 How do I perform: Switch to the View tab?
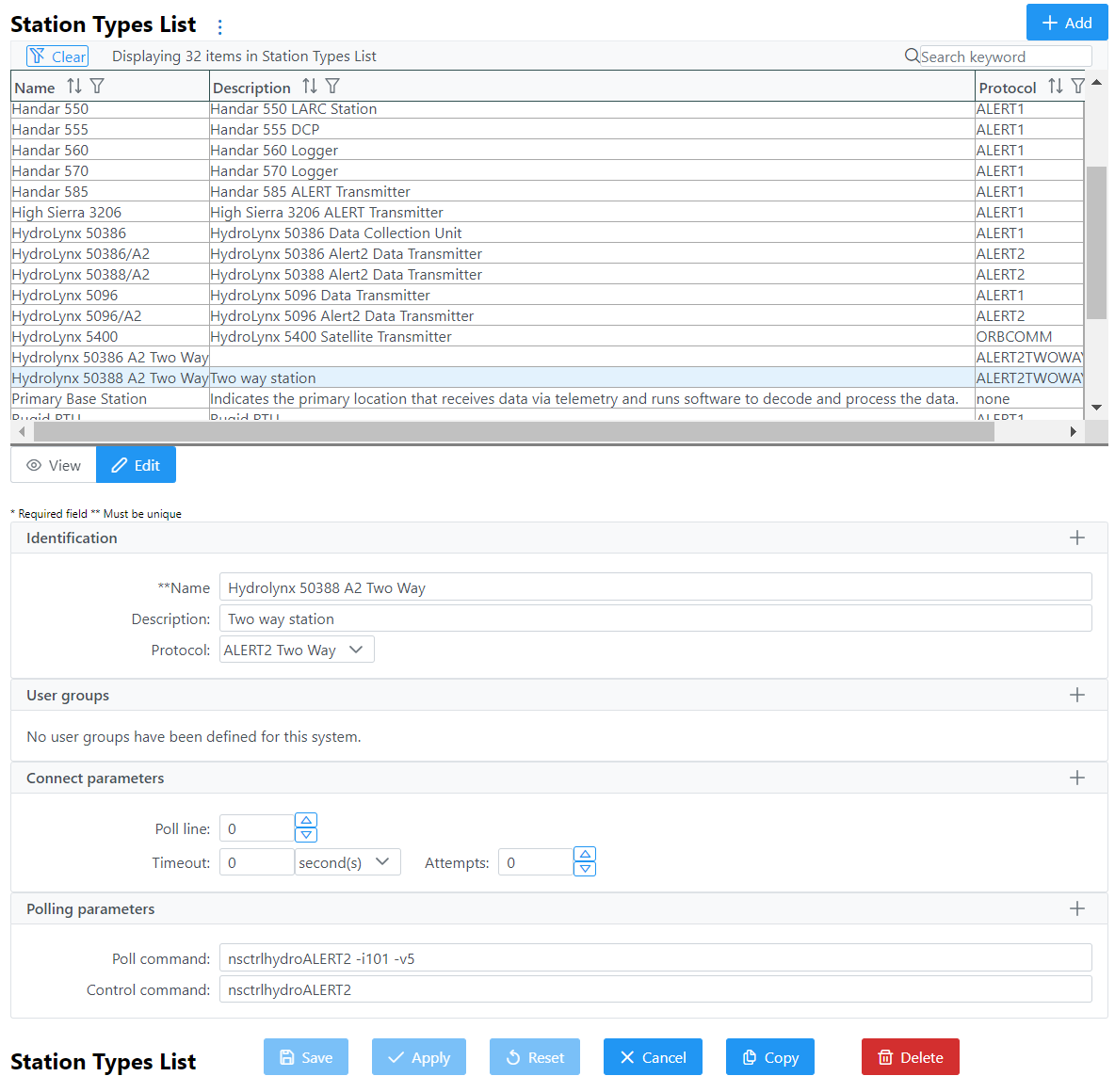[54, 465]
